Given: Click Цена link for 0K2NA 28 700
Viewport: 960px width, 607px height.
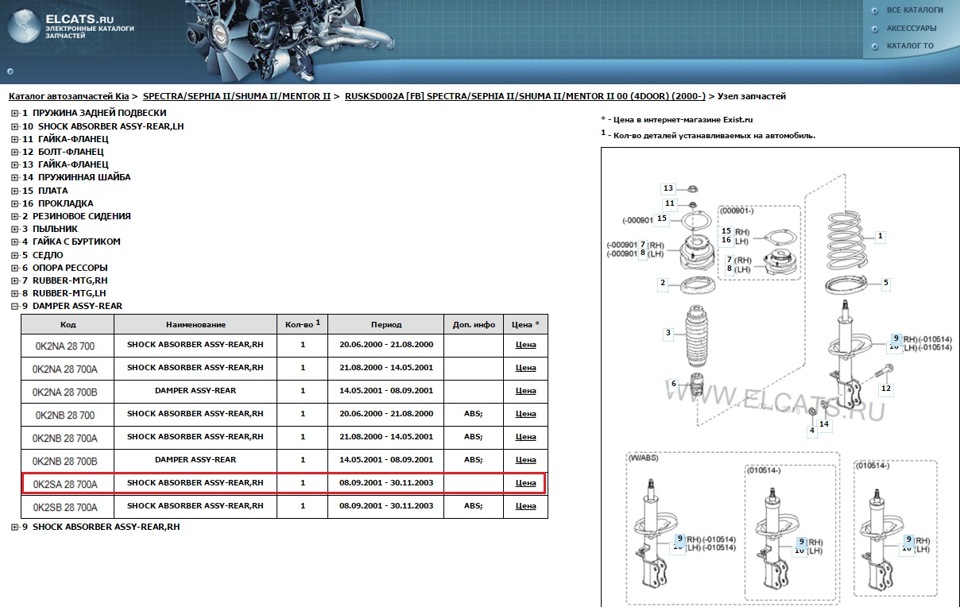Looking at the screenshot, I should (525, 345).
